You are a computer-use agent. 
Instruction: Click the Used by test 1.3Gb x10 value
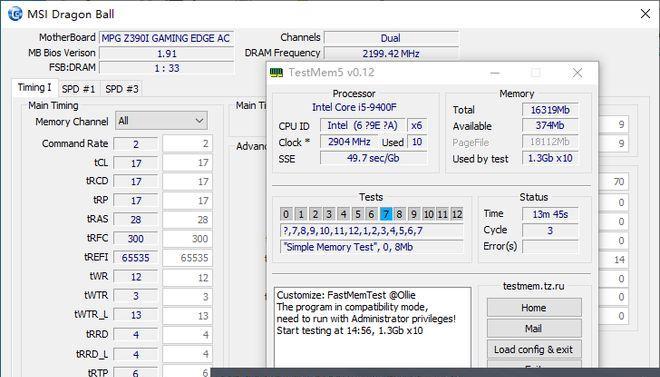coord(550,158)
